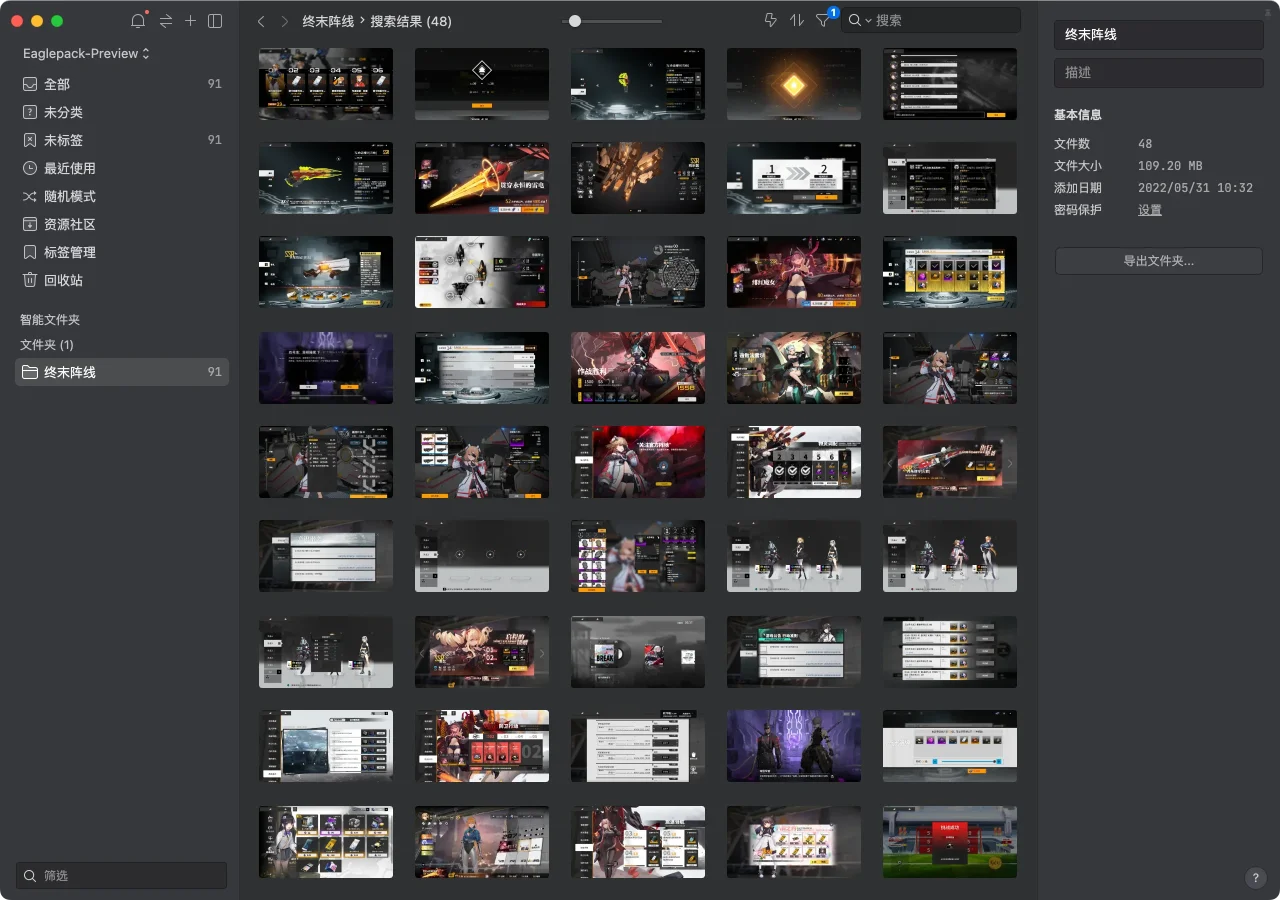Click the plus add icon in sidebar header
Viewport: 1280px width, 900px height.
click(190, 21)
